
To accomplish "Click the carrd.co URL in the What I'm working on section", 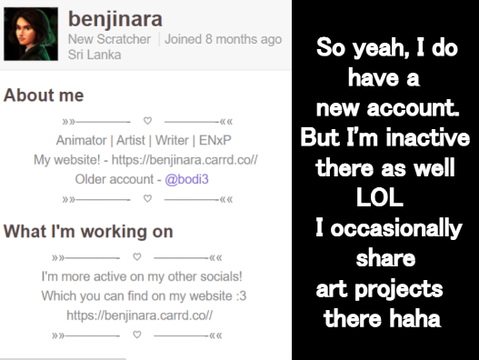I will point(140,315).
